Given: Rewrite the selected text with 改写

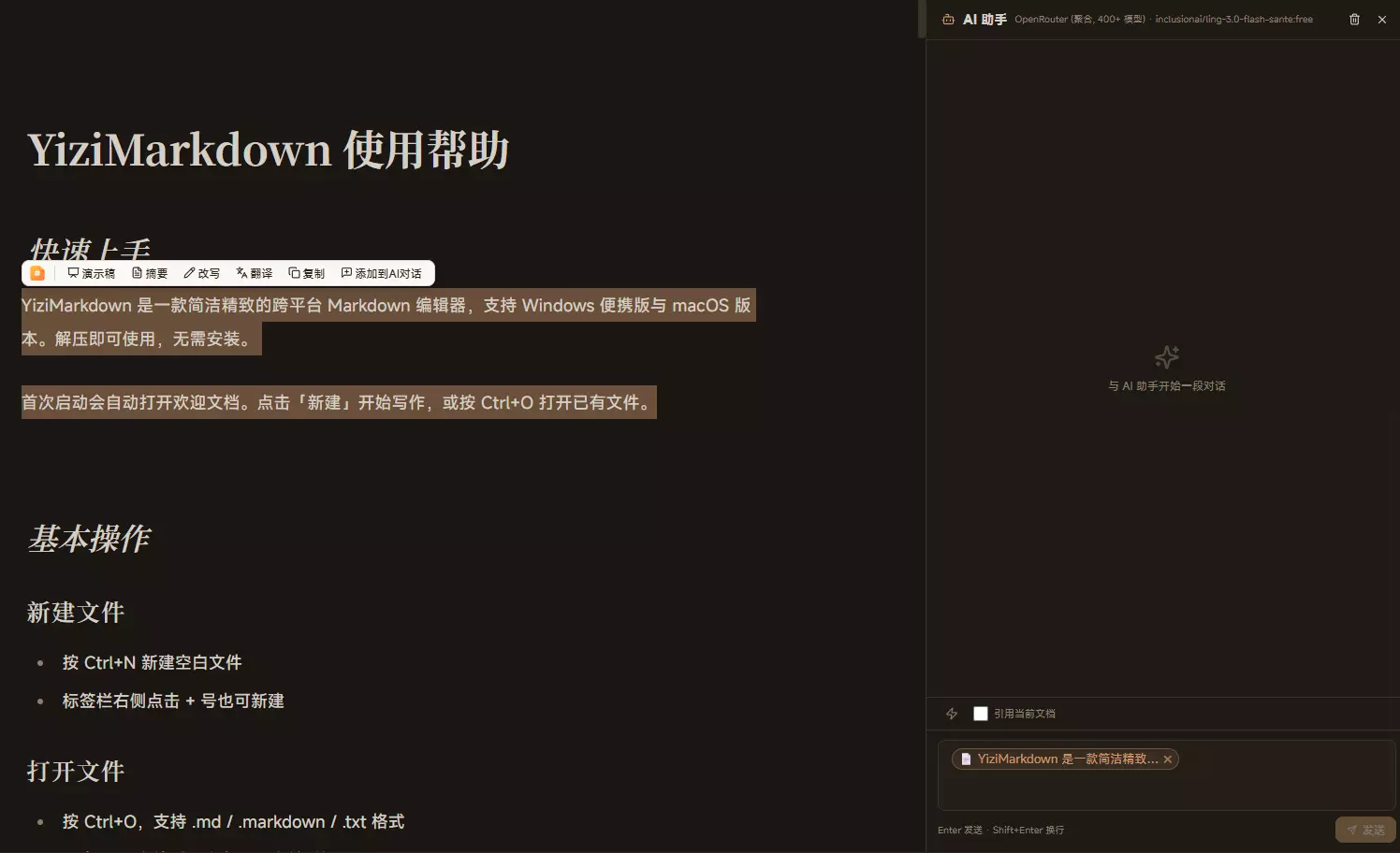Looking at the screenshot, I should point(202,273).
